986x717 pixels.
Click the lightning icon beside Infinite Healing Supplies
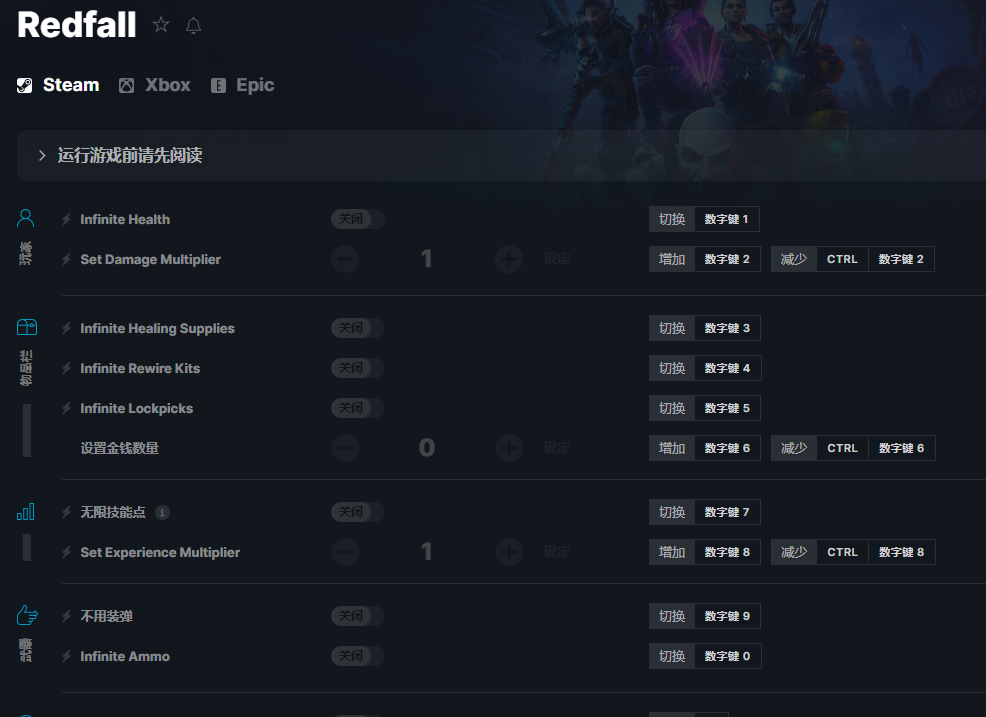[67, 328]
